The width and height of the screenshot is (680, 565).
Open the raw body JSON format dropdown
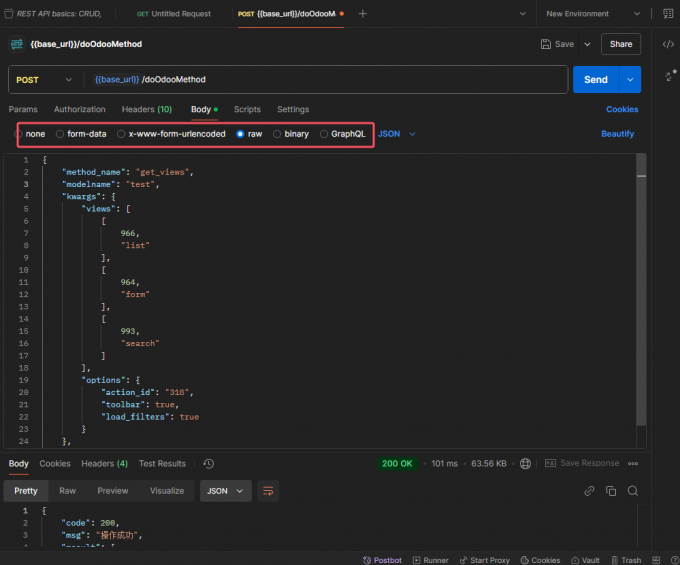tap(396, 134)
